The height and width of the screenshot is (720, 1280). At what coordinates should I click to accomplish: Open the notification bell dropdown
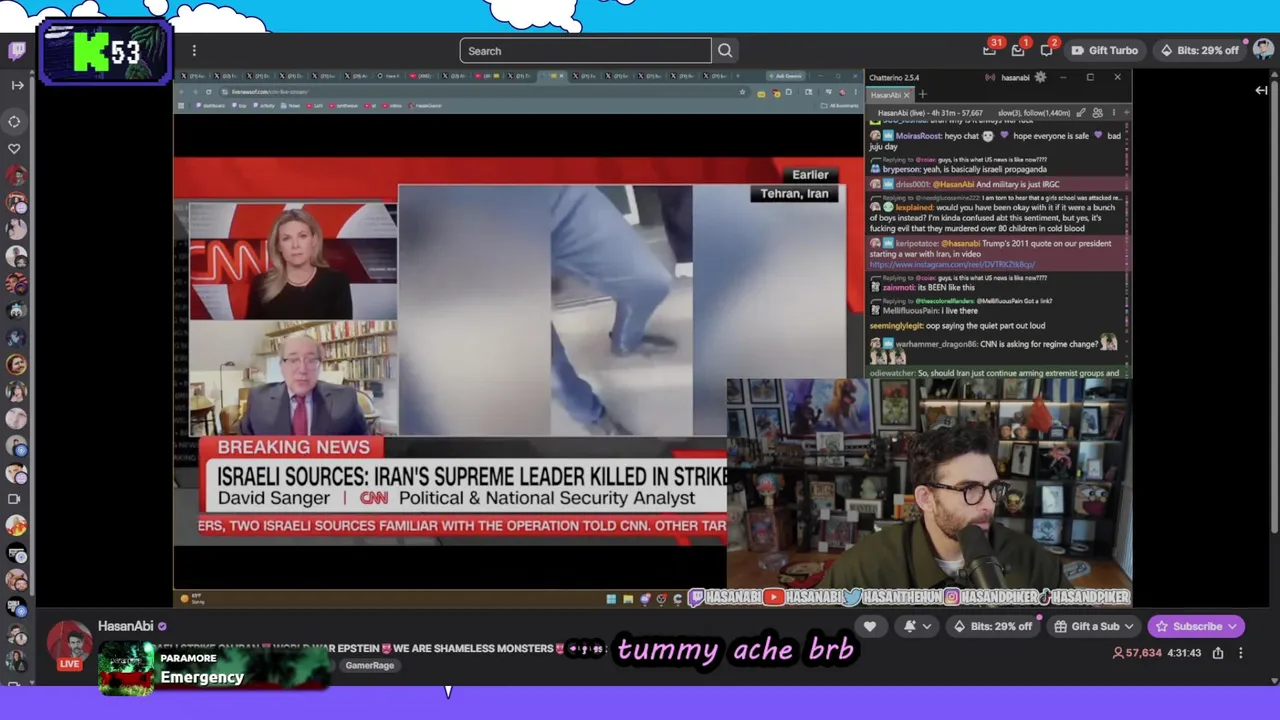coord(917,627)
